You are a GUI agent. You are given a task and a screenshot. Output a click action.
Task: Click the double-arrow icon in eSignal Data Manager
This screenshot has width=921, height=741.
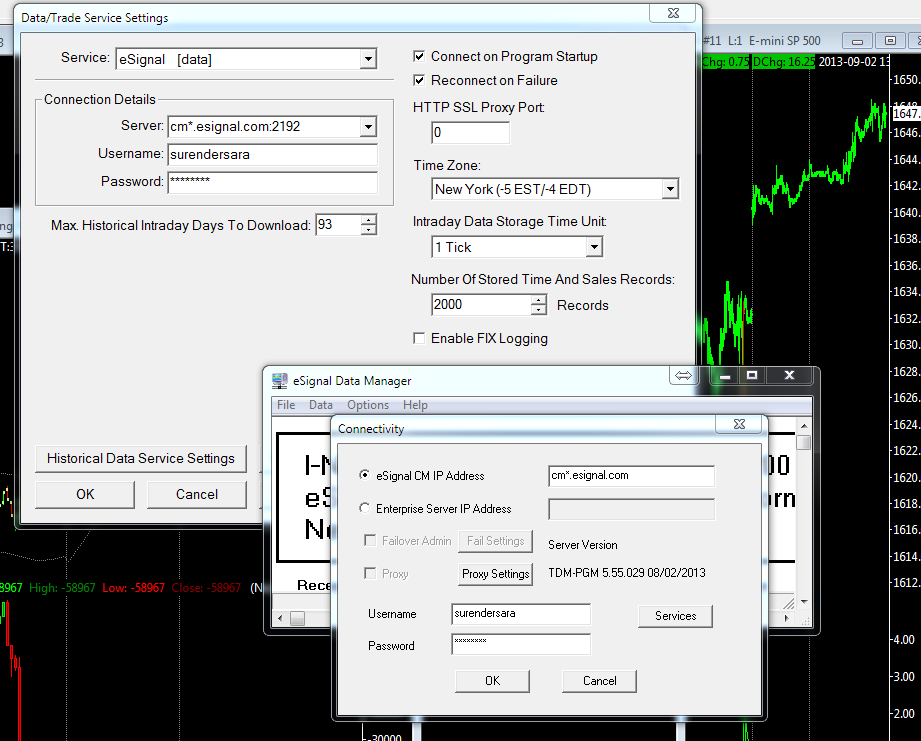tap(683, 375)
